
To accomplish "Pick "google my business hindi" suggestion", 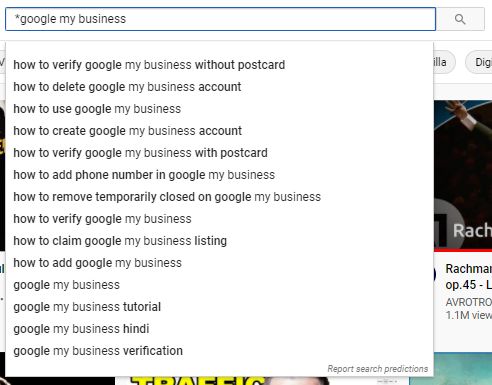I will click(x=219, y=329).
